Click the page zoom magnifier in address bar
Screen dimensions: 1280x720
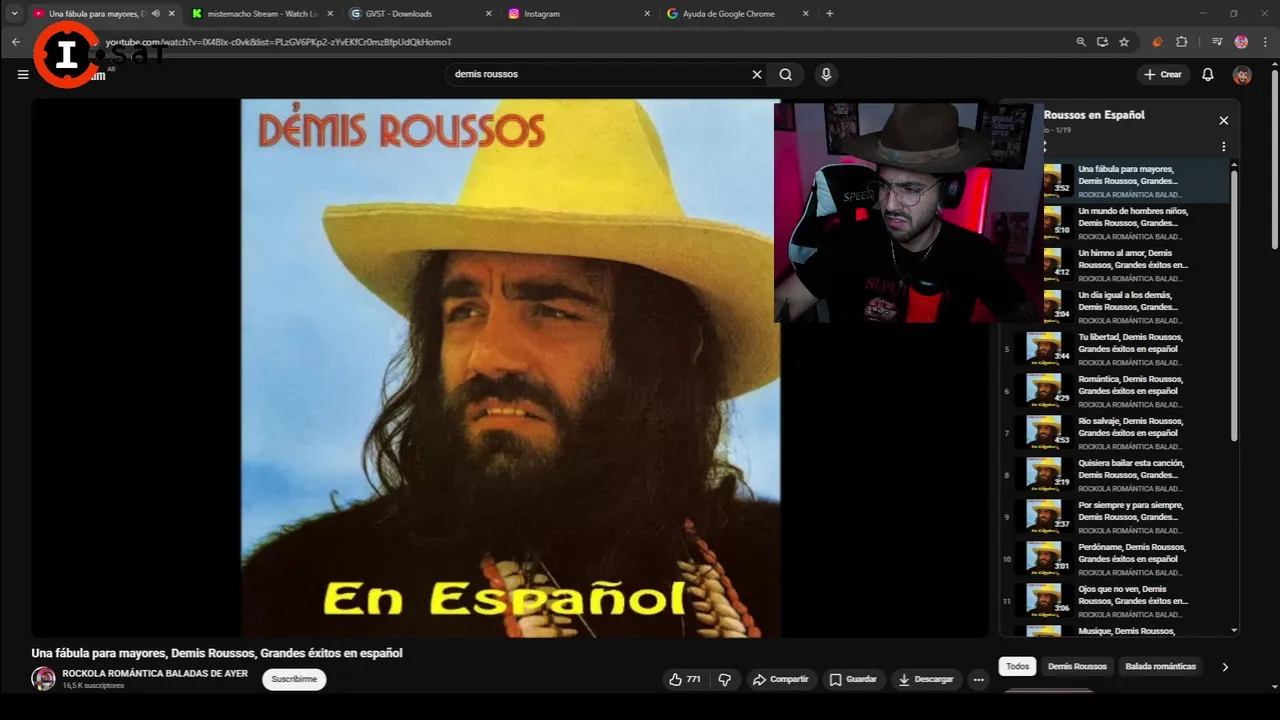pyautogui.click(x=1081, y=42)
